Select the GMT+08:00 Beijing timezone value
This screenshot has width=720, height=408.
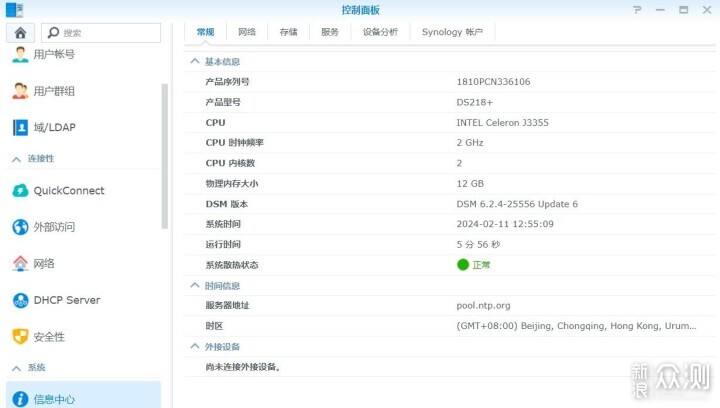(577, 326)
